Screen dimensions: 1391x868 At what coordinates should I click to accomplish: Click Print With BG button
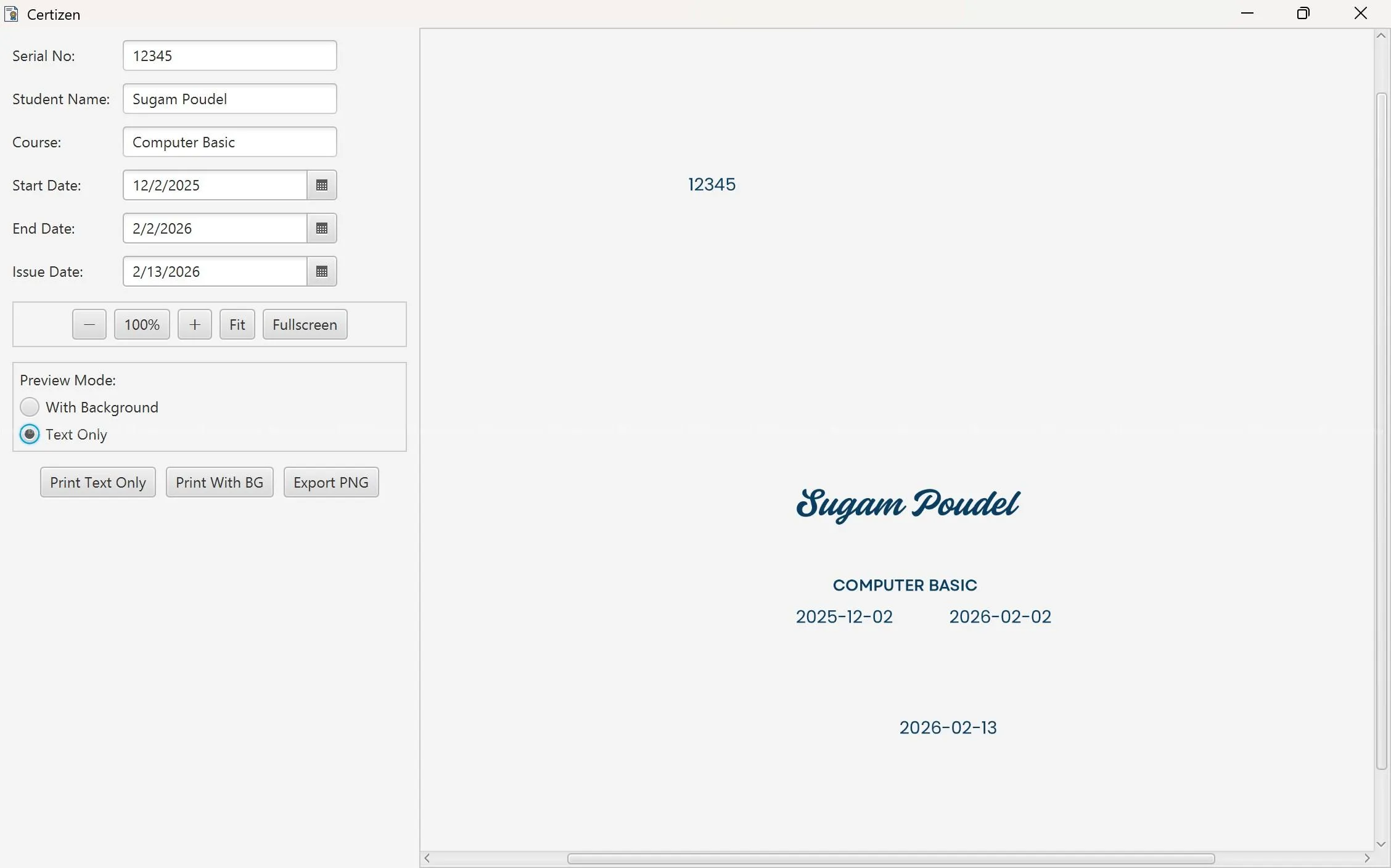[219, 482]
